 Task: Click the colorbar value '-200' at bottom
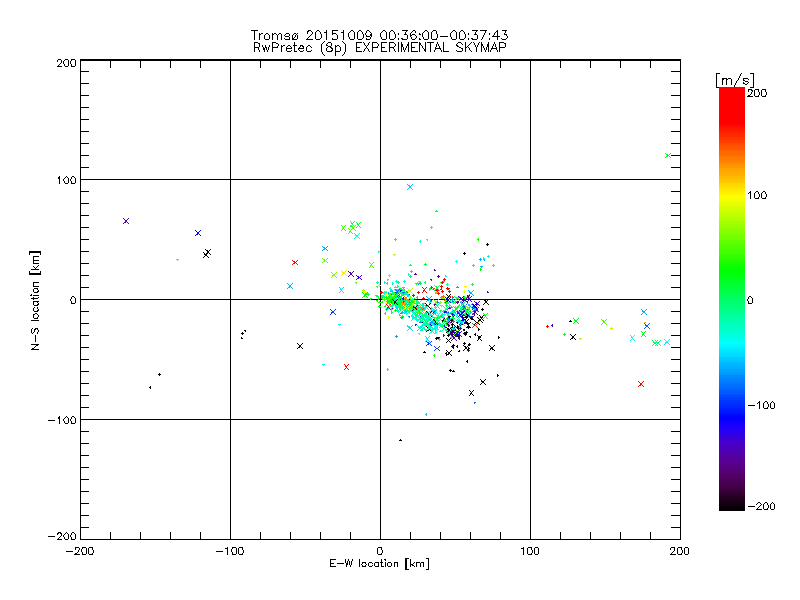(x=761, y=506)
